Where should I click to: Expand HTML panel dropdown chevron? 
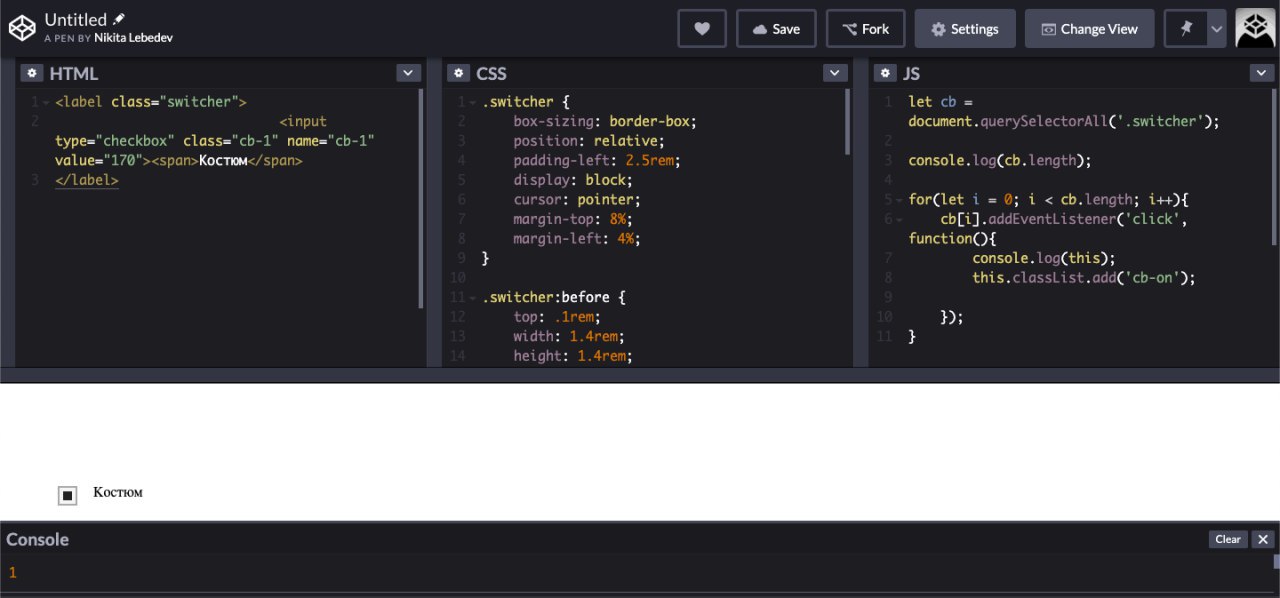[x=408, y=73]
